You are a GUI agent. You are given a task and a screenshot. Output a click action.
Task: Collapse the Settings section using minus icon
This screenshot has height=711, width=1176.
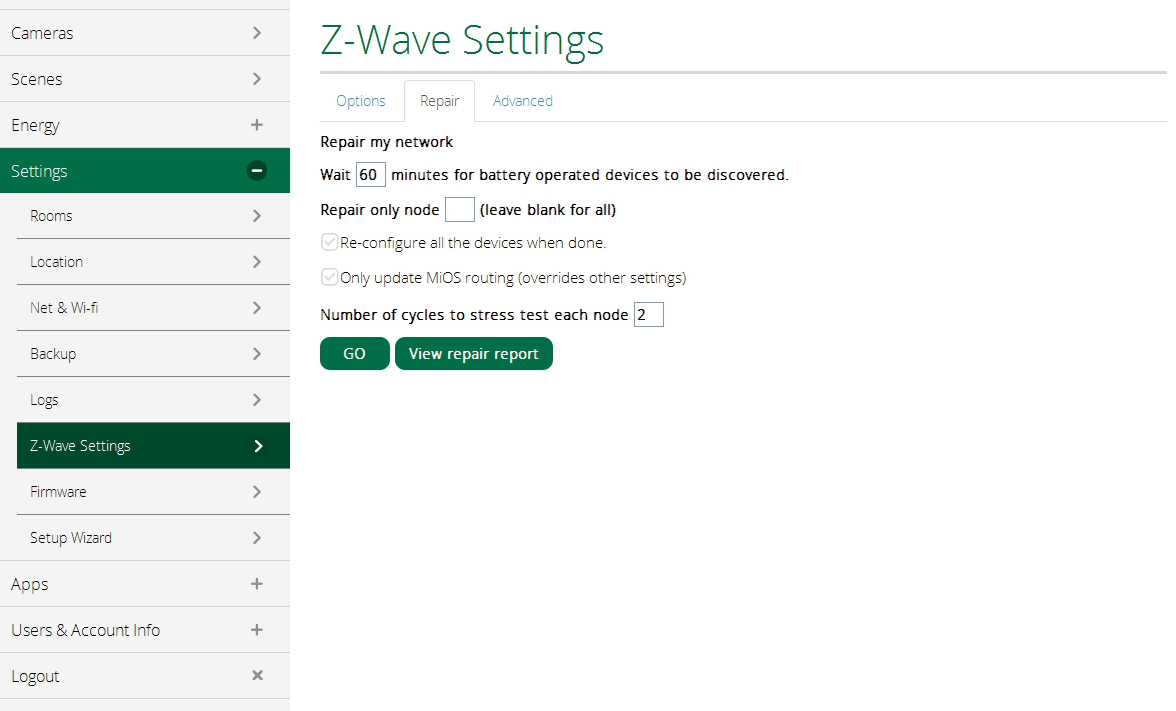[x=257, y=171]
